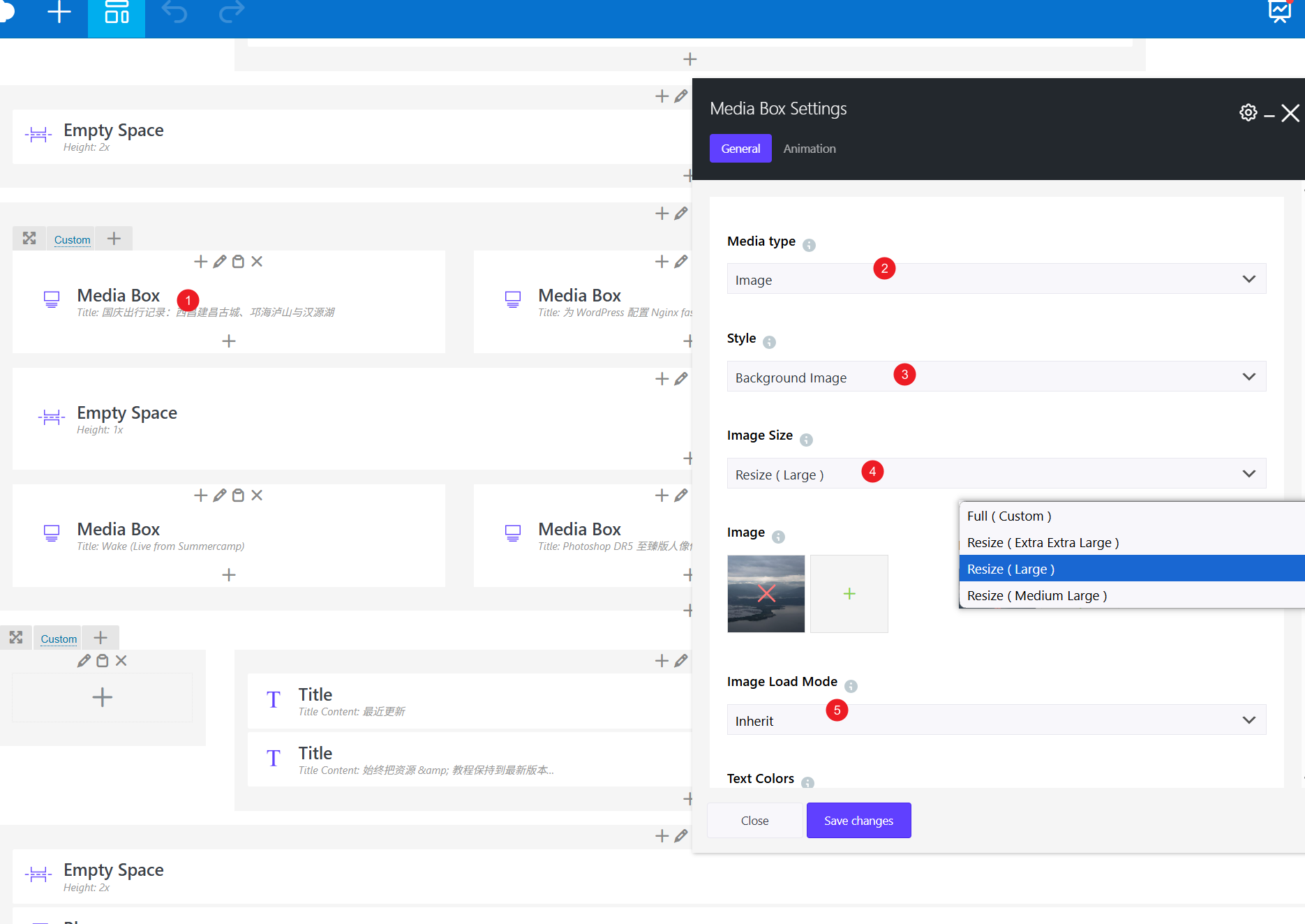The height and width of the screenshot is (924, 1305).
Task: Edit the first Media Box with pencil icon
Action: pos(220,262)
